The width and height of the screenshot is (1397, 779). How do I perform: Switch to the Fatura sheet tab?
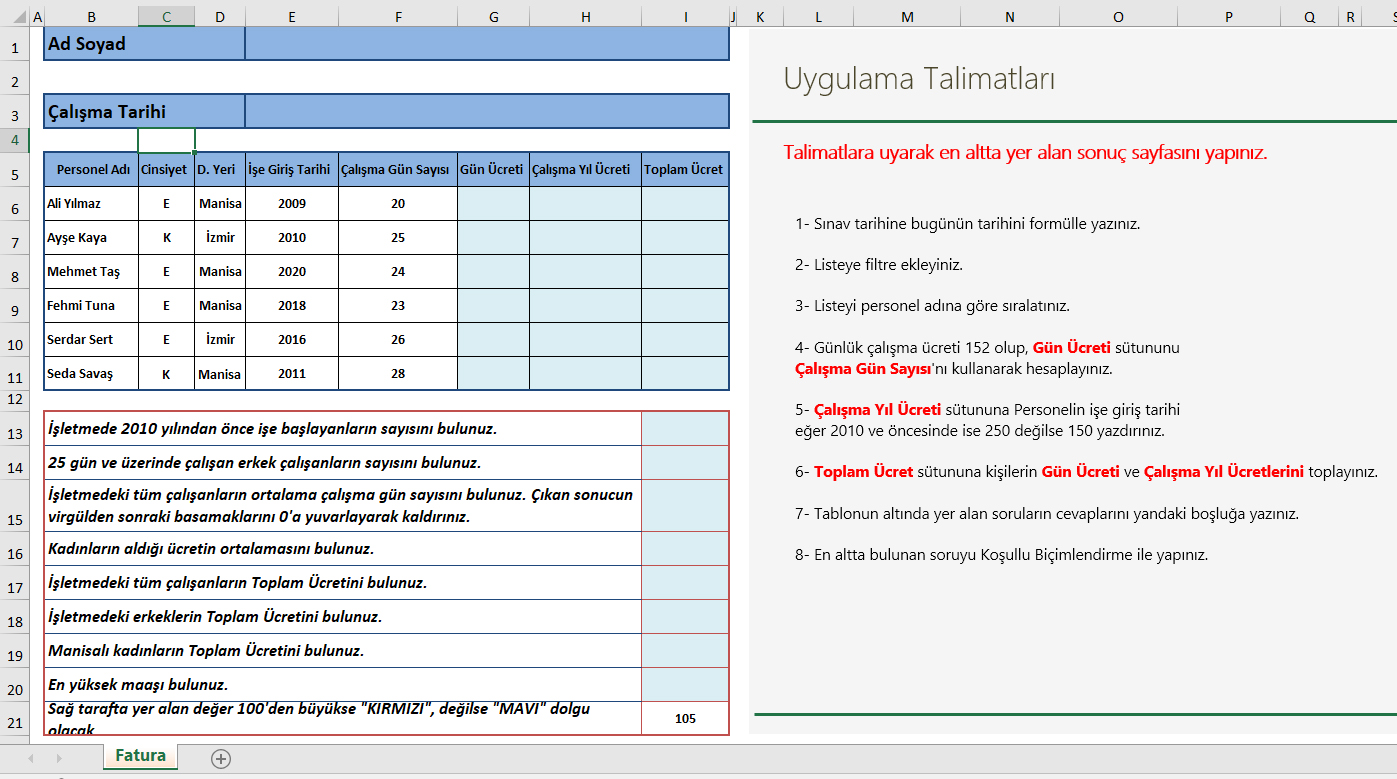(x=140, y=756)
